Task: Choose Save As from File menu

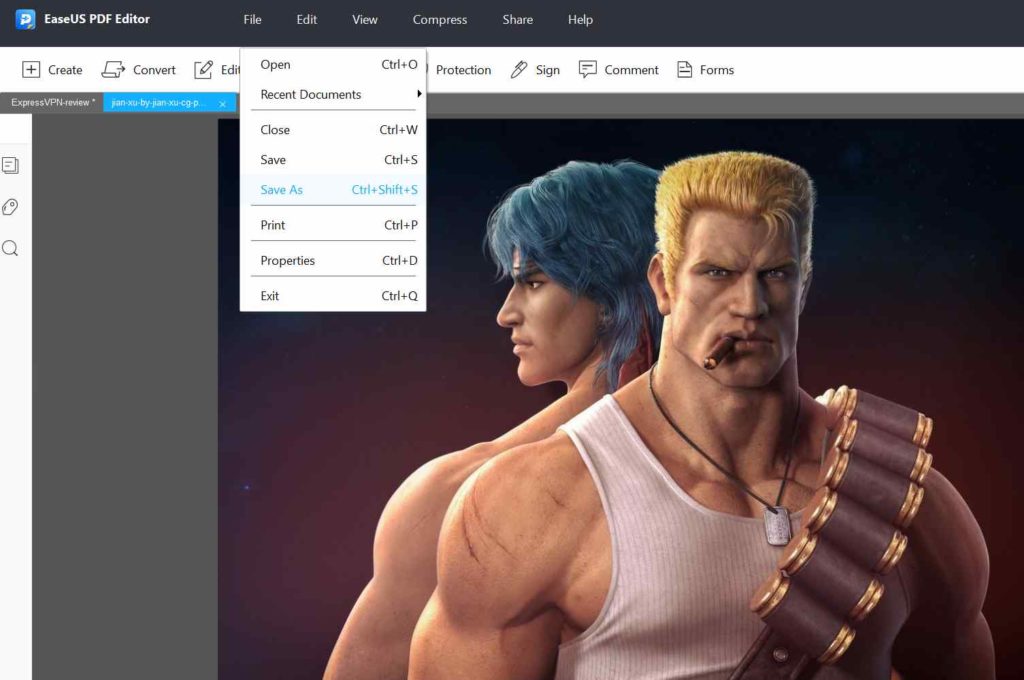Action: [x=333, y=189]
